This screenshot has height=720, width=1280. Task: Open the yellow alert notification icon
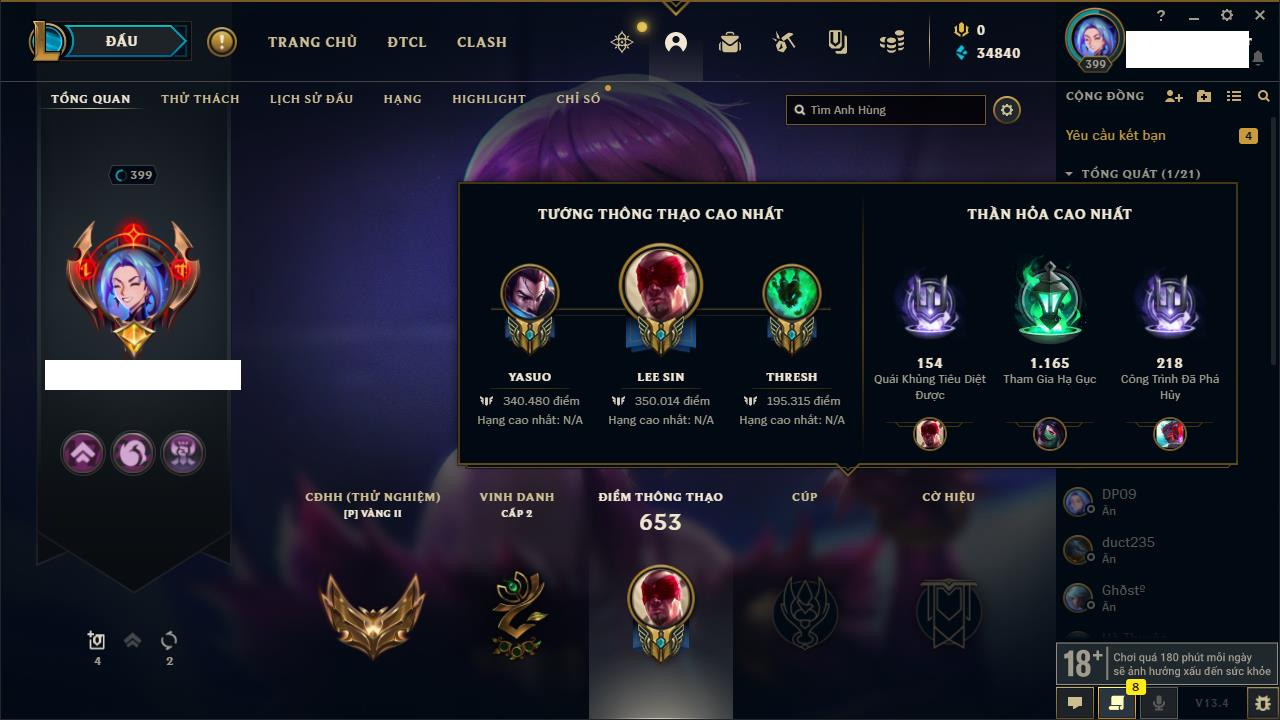tap(222, 42)
